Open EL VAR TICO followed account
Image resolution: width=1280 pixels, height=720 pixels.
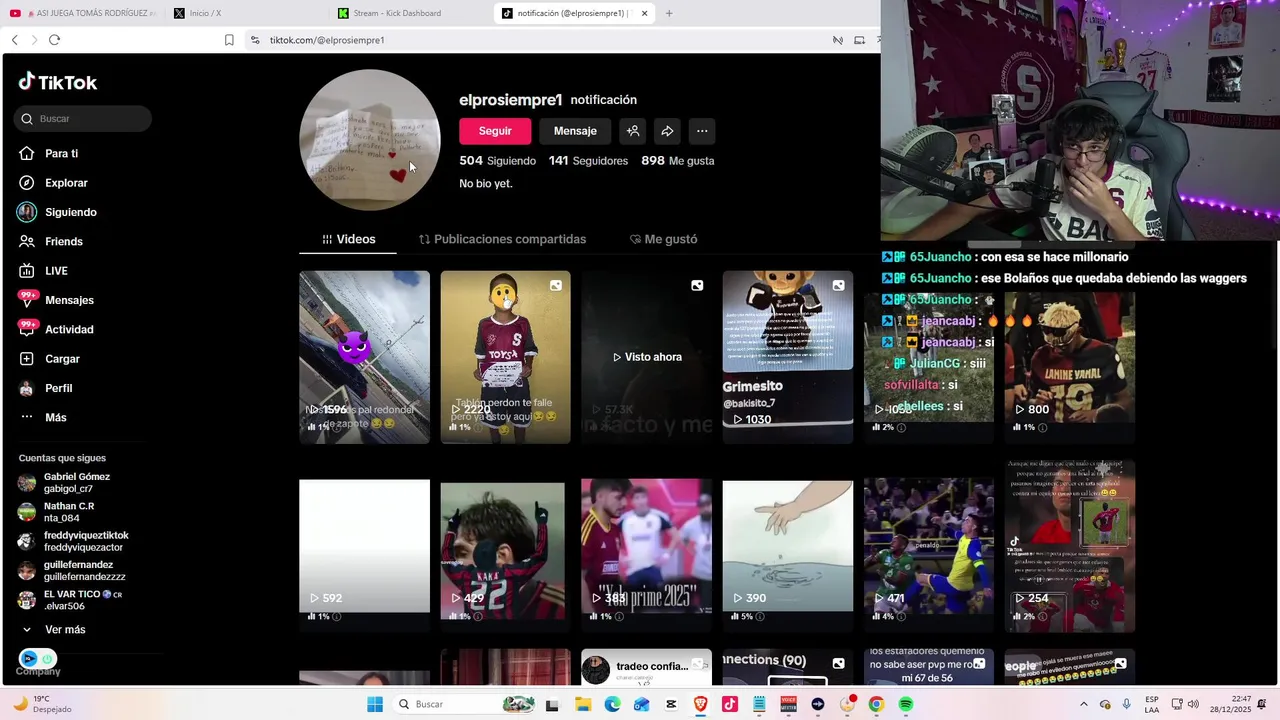tap(70, 600)
